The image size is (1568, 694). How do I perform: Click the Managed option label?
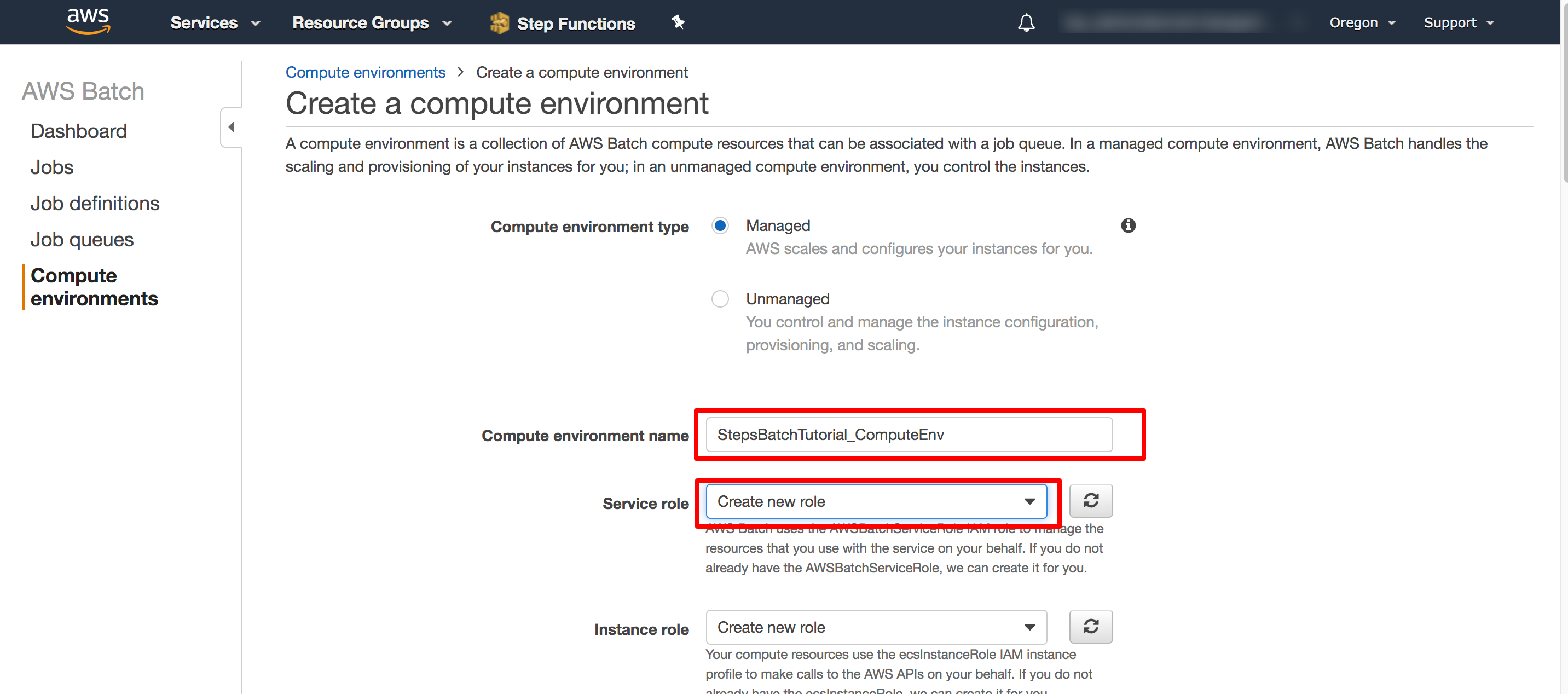[x=777, y=226]
